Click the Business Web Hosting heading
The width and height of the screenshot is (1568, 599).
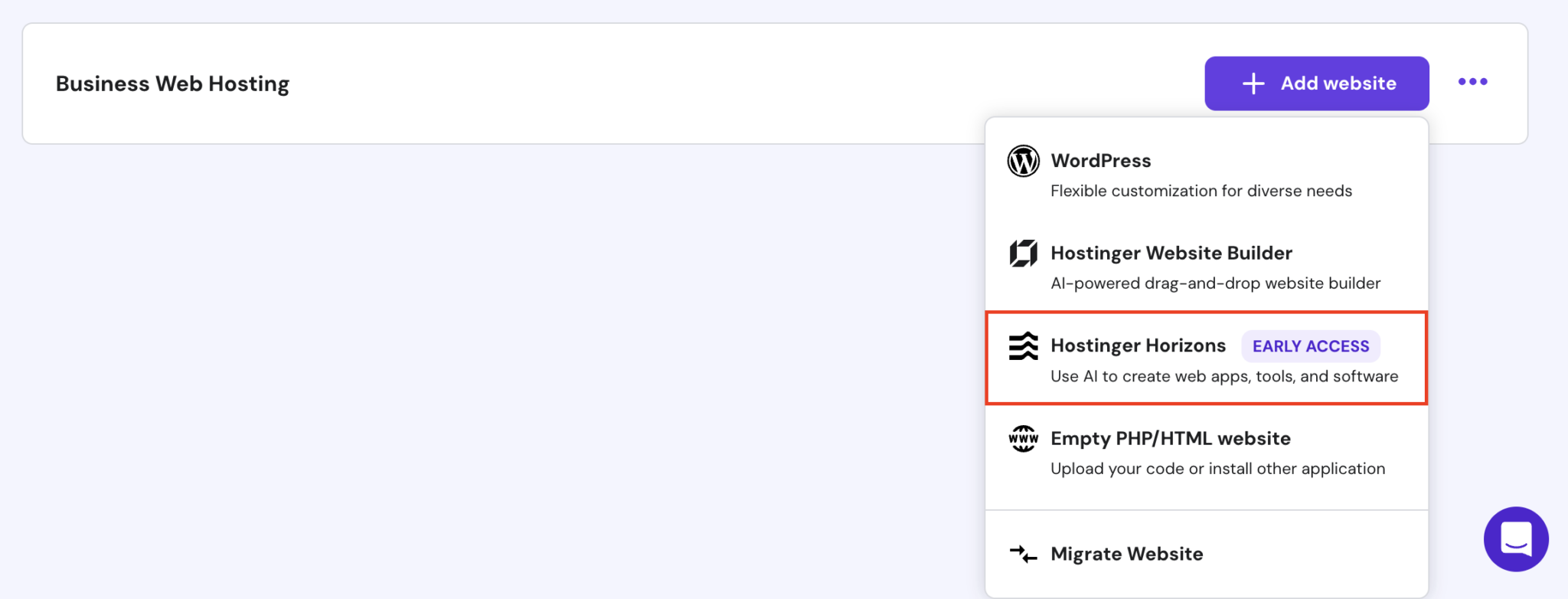coord(172,83)
